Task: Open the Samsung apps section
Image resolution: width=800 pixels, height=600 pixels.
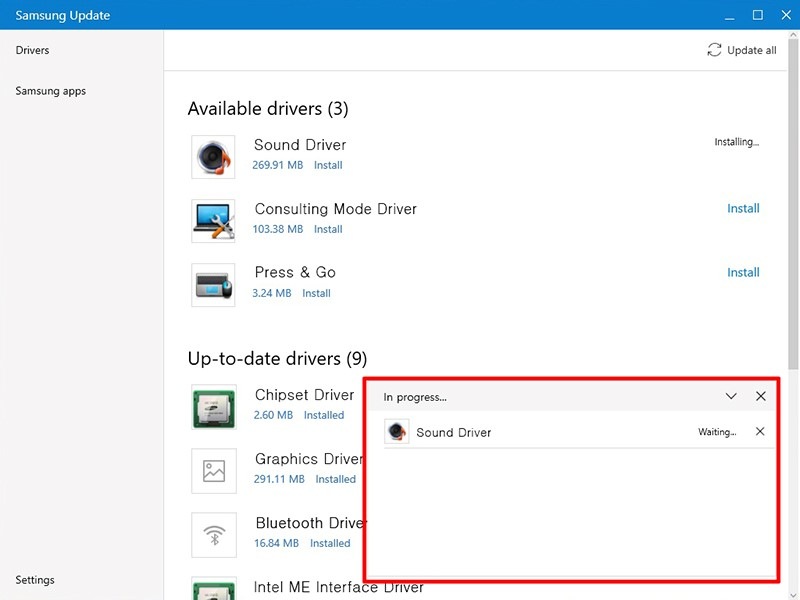Action: 51,91
